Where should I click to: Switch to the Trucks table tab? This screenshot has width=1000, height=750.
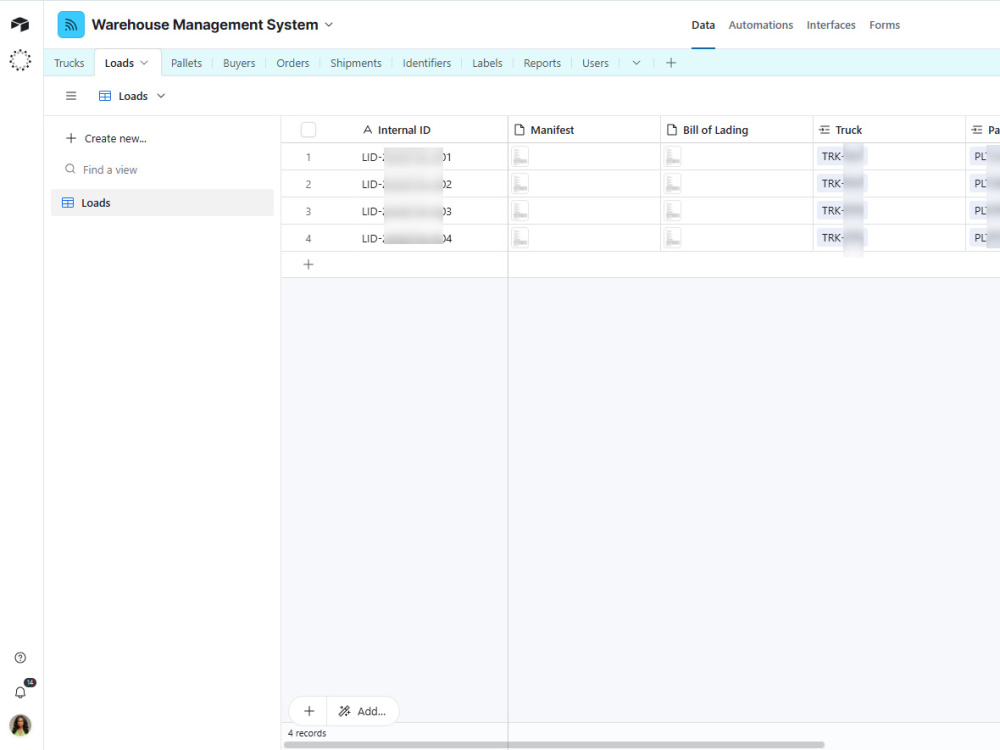69,63
